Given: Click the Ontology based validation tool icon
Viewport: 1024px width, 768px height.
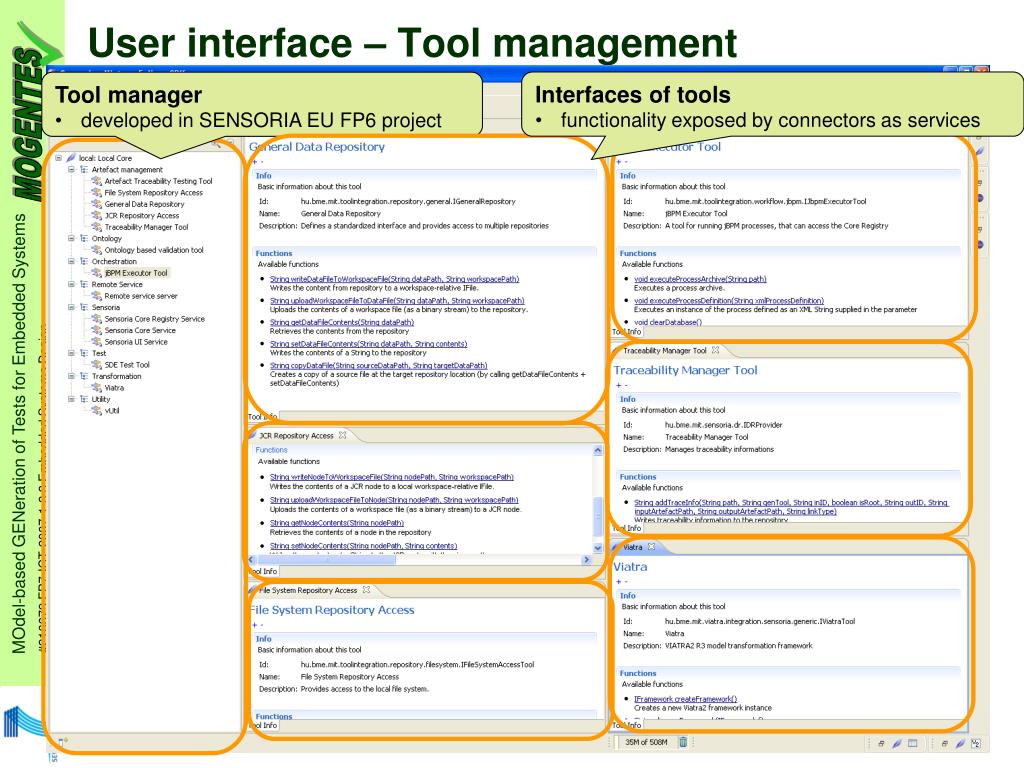Looking at the screenshot, I should tap(97, 249).
